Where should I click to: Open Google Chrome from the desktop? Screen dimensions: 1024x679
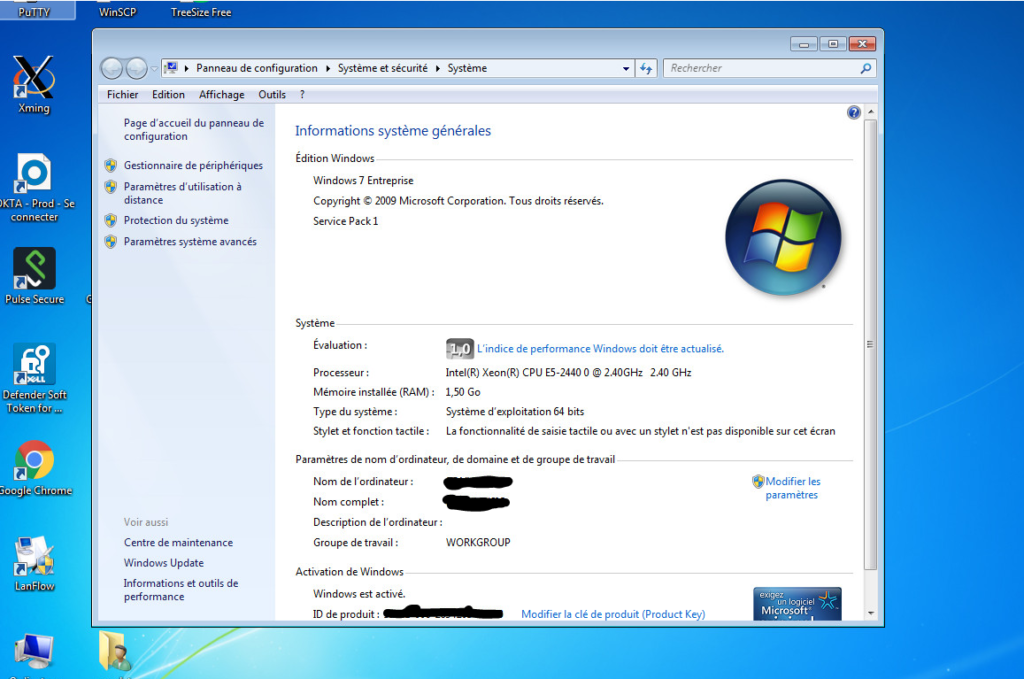click(35, 468)
